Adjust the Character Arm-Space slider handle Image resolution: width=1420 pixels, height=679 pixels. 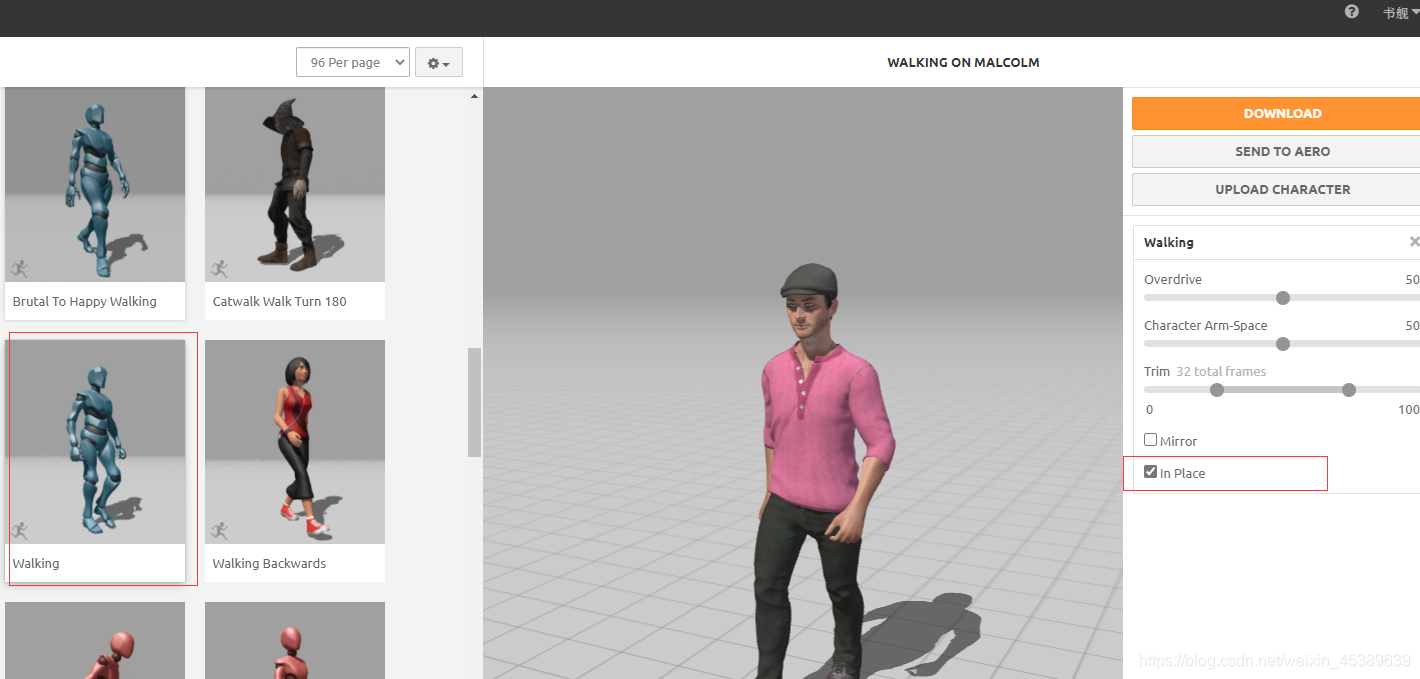1283,344
